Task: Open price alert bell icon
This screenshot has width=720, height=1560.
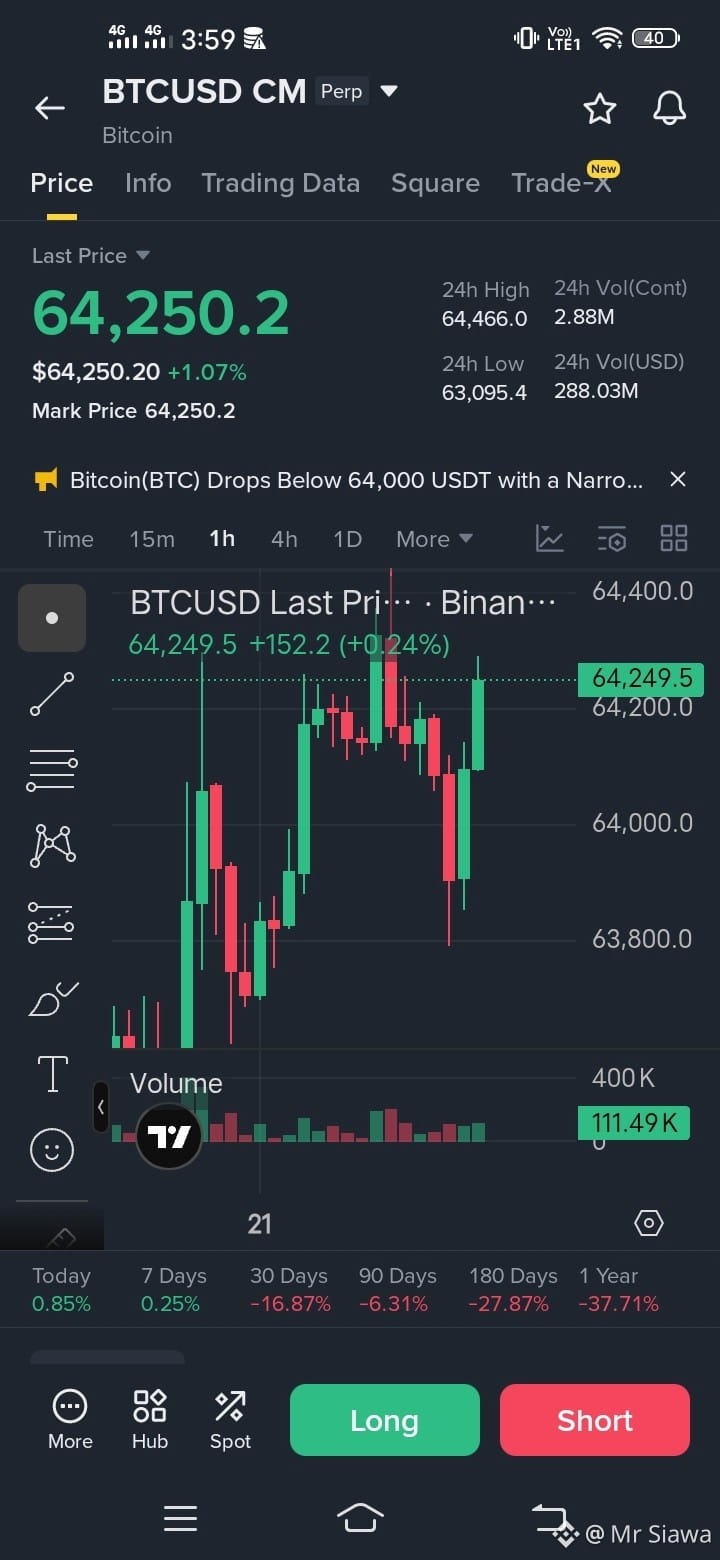Action: tap(669, 108)
